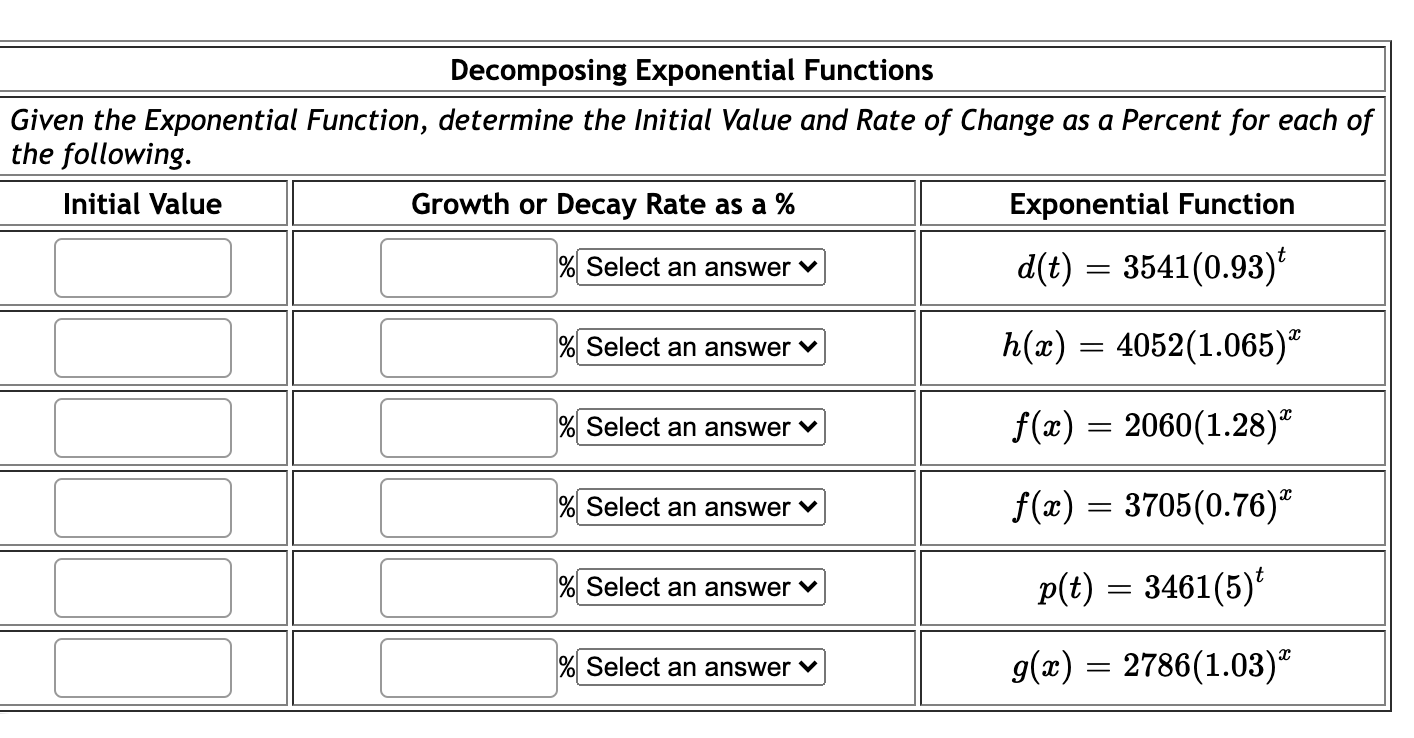Viewport: 1414px width, 738px height.
Task: Click the Growth or Decay Rate column header
Action: pyautogui.click(x=602, y=204)
